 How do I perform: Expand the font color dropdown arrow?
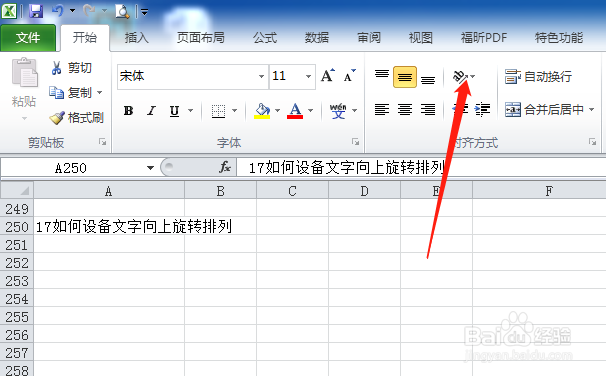311,111
